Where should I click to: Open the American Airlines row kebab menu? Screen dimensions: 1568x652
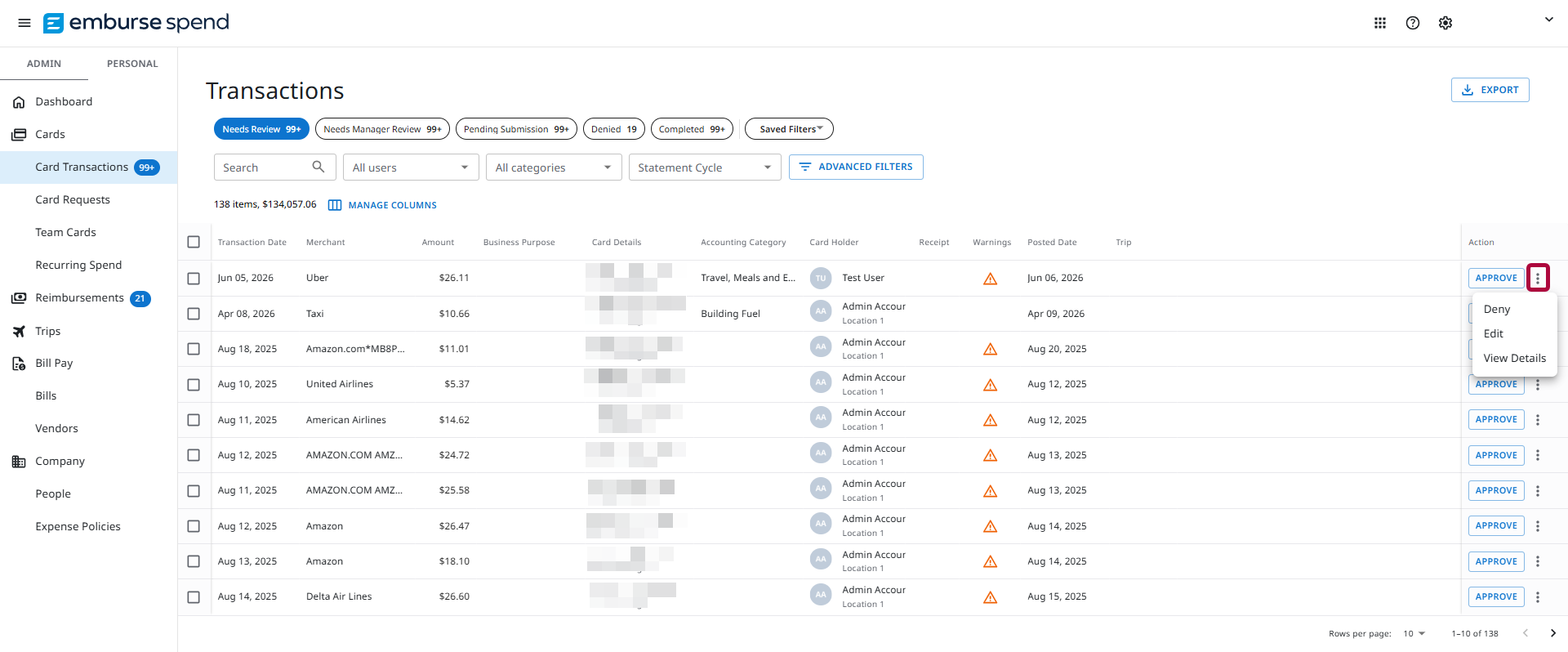pos(1538,420)
